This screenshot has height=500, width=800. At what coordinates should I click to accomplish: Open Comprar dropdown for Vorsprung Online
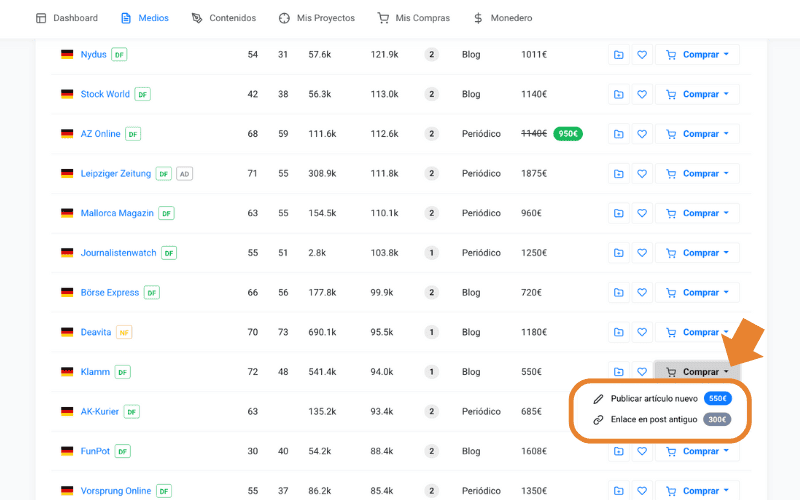click(697, 491)
